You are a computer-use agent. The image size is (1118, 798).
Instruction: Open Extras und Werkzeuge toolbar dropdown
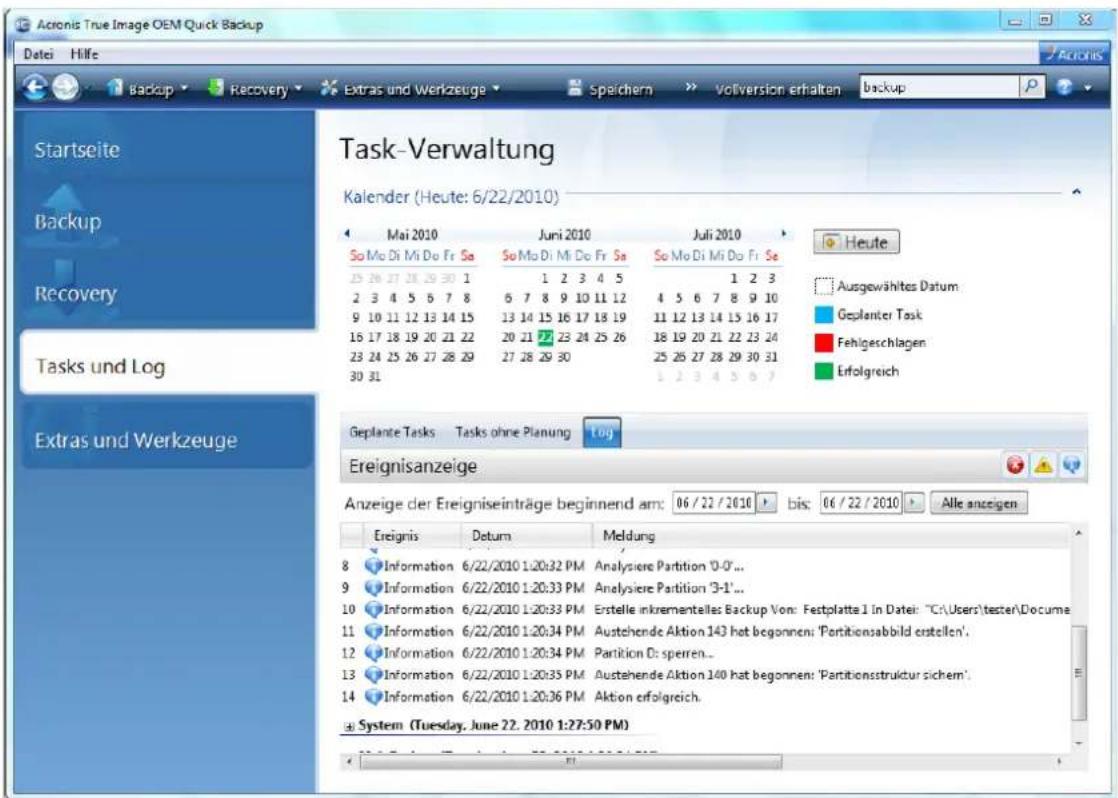[x=411, y=89]
